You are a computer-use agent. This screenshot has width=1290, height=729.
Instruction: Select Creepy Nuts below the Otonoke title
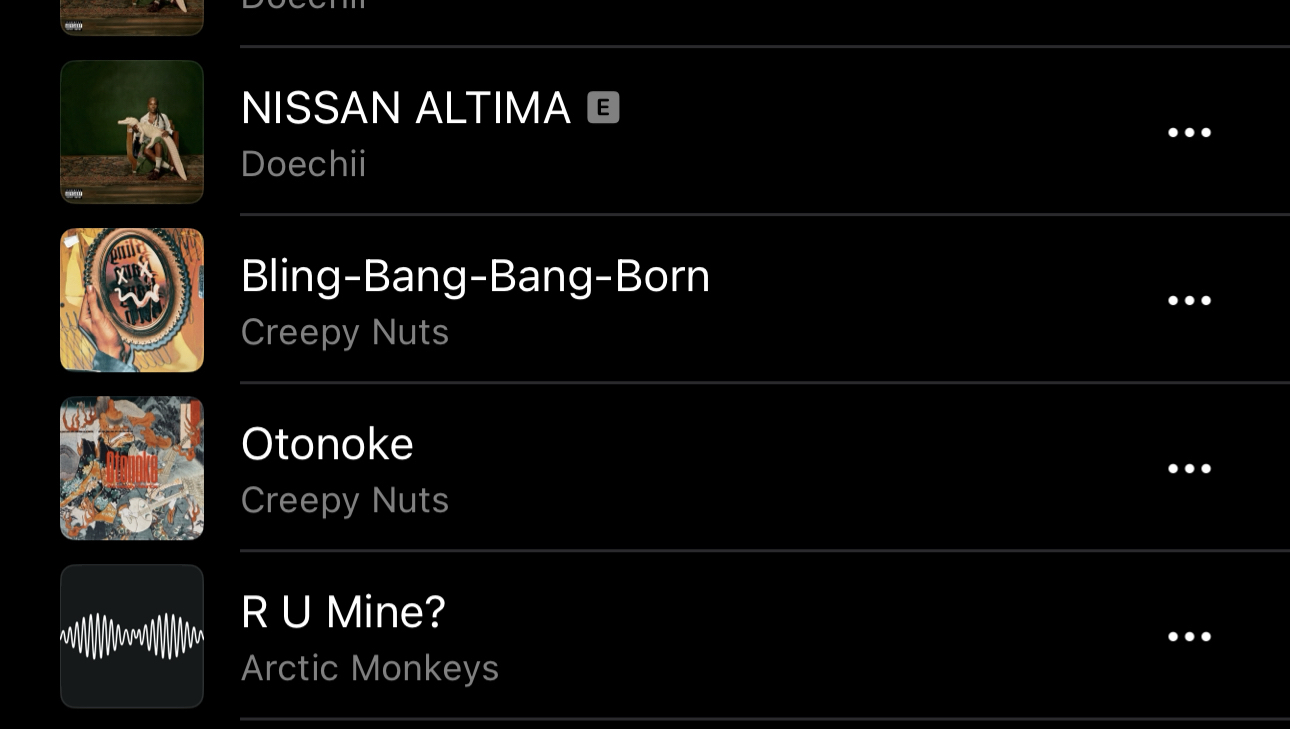(344, 500)
